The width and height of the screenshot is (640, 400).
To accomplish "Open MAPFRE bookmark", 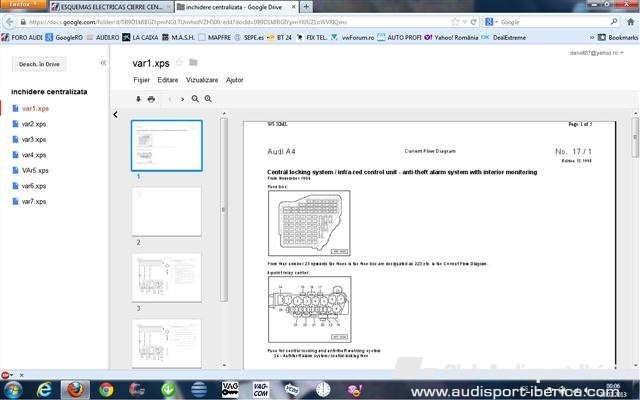I will click(214, 38).
